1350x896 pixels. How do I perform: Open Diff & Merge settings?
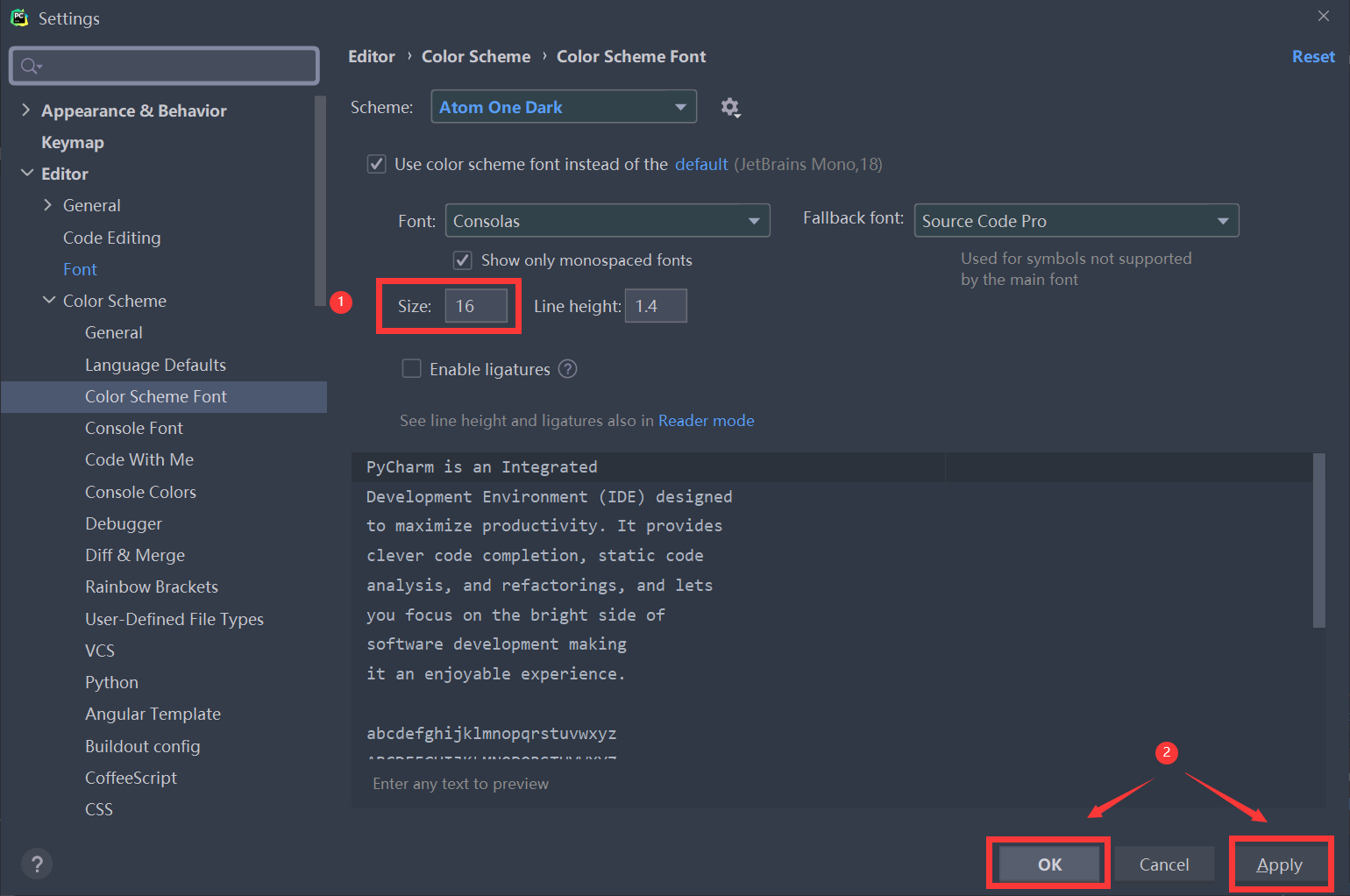coord(135,555)
